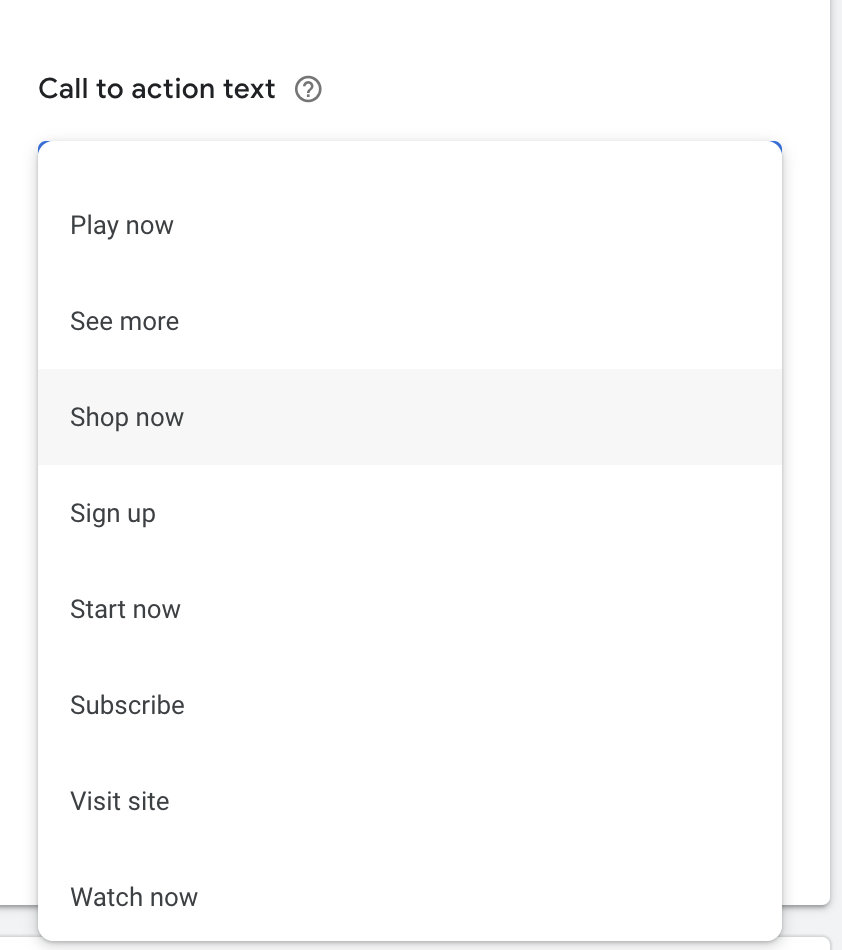
Task: Click the 'Visit site' menu item
Action: (x=120, y=801)
